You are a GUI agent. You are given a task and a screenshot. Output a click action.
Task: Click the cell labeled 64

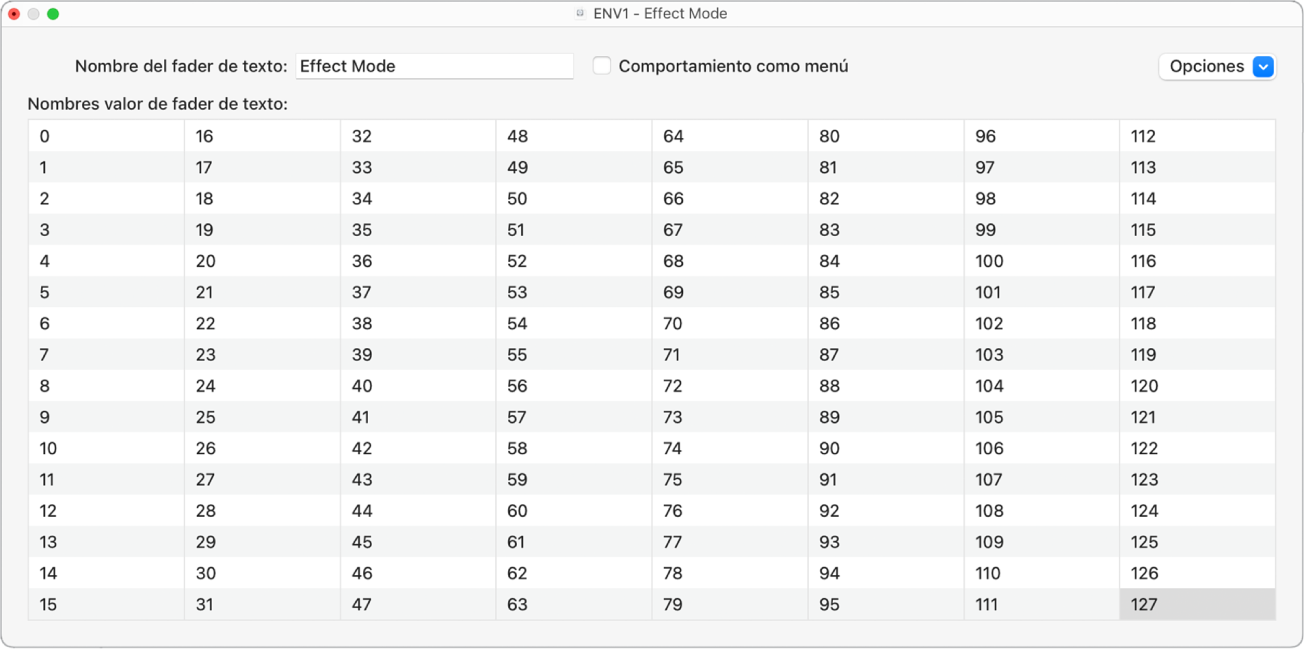(x=729, y=136)
